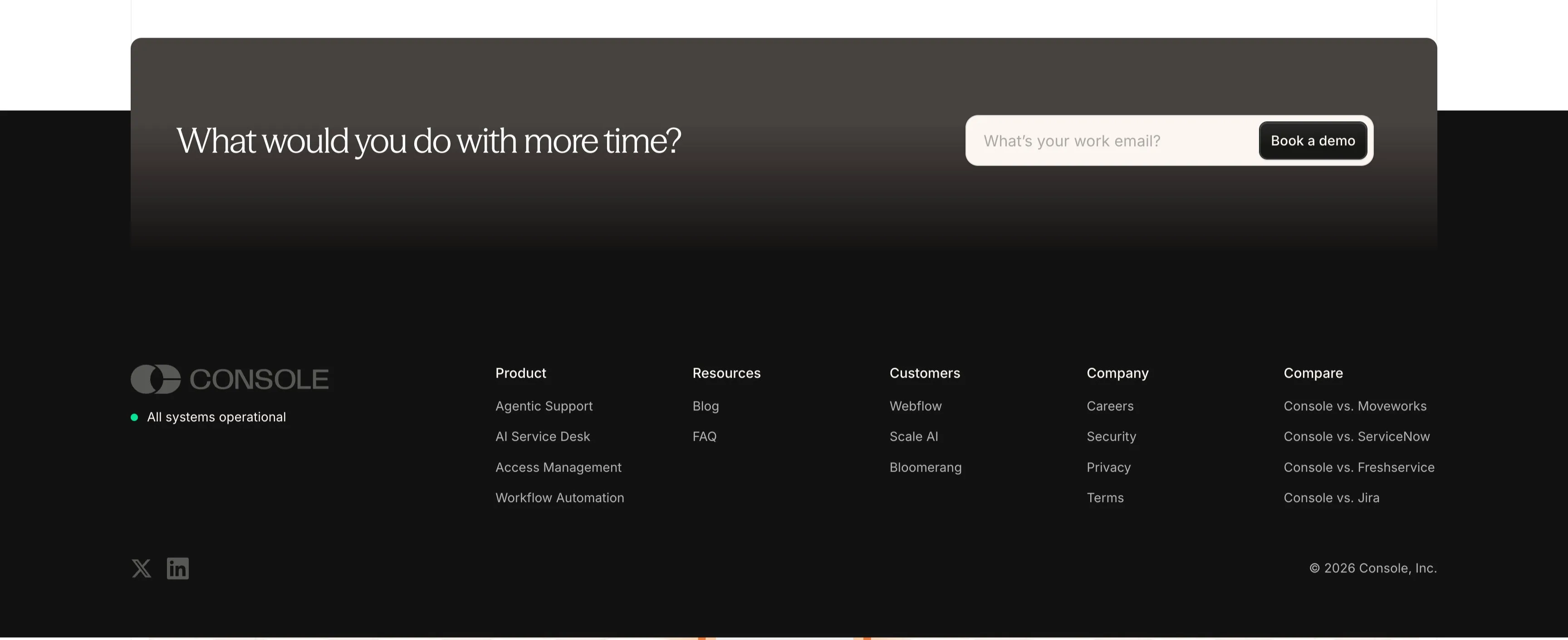The image size is (1568, 640).
Task: Click the Compare column heading
Action: tap(1313, 373)
